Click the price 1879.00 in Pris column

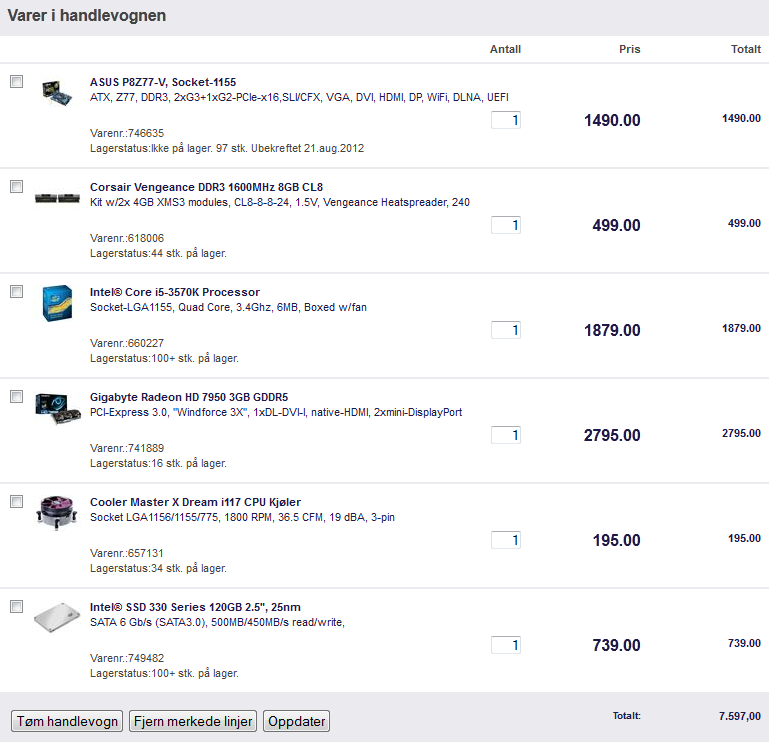(612, 330)
